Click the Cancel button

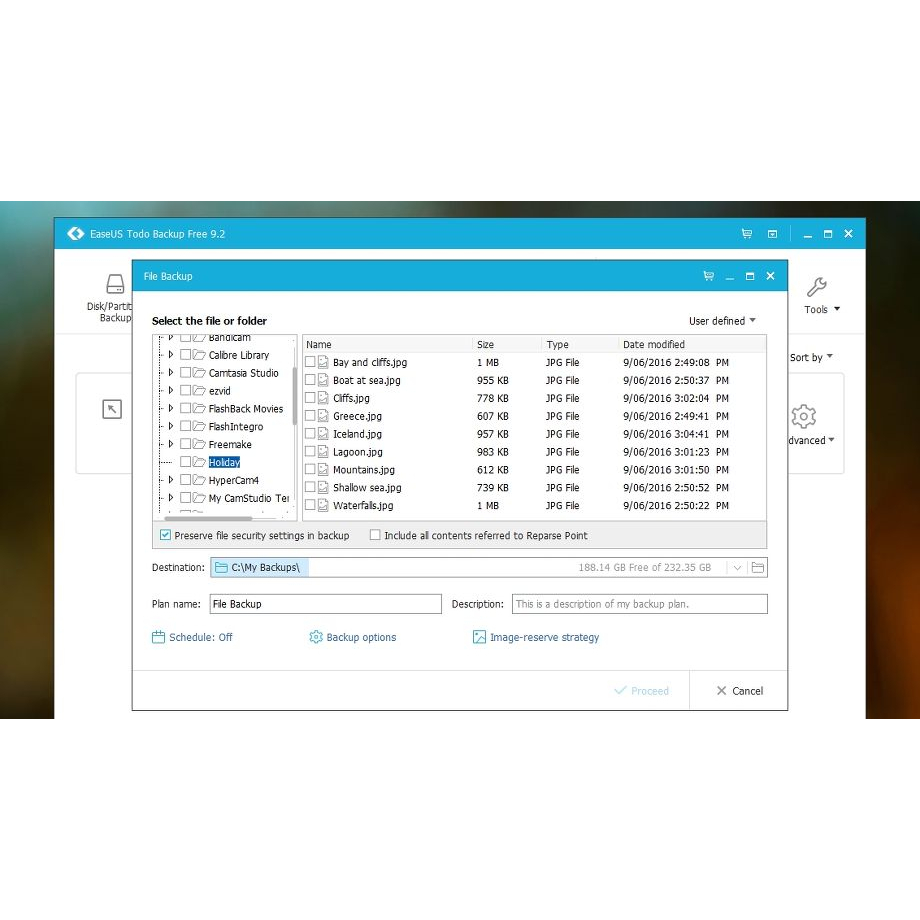tap(739, 691)
